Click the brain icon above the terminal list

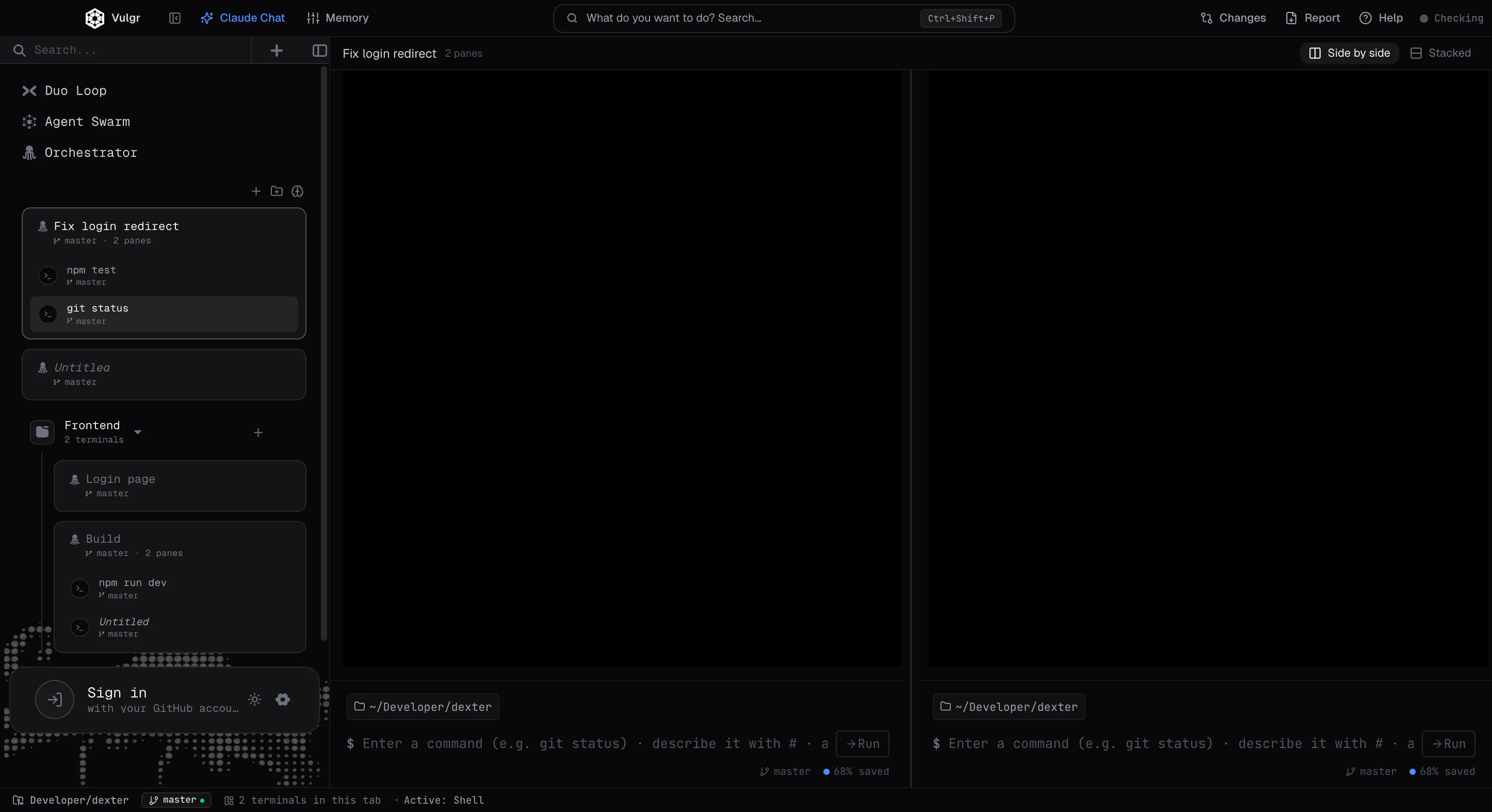298,191
